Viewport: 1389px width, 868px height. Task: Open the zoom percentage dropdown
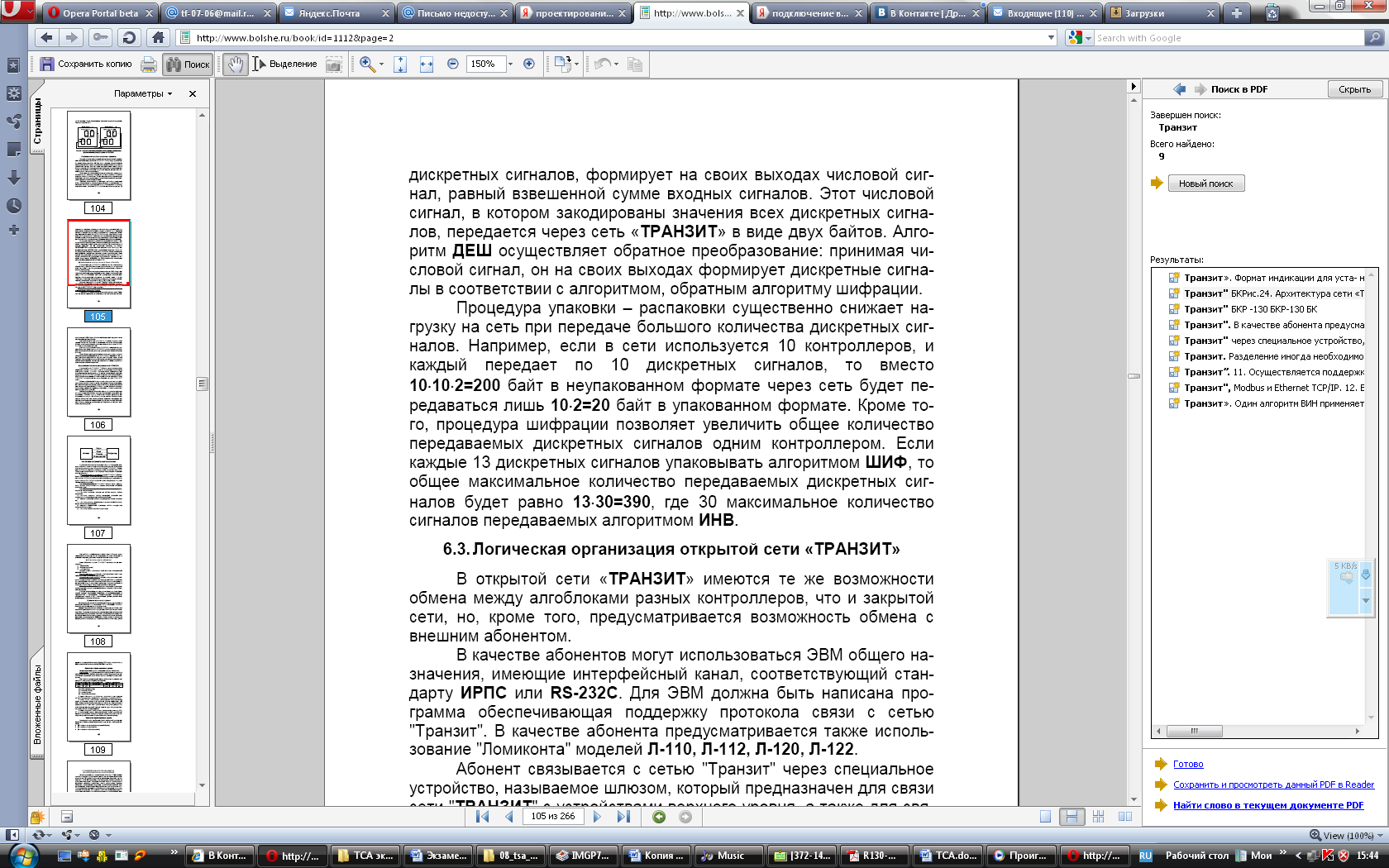pos(510,64)
